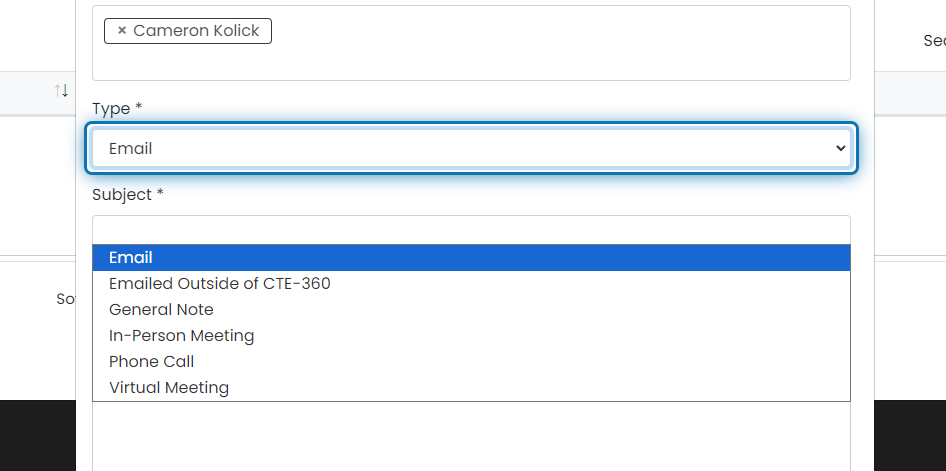
Task: Open the Type select box showing Email
Action: tap(471, 148)
